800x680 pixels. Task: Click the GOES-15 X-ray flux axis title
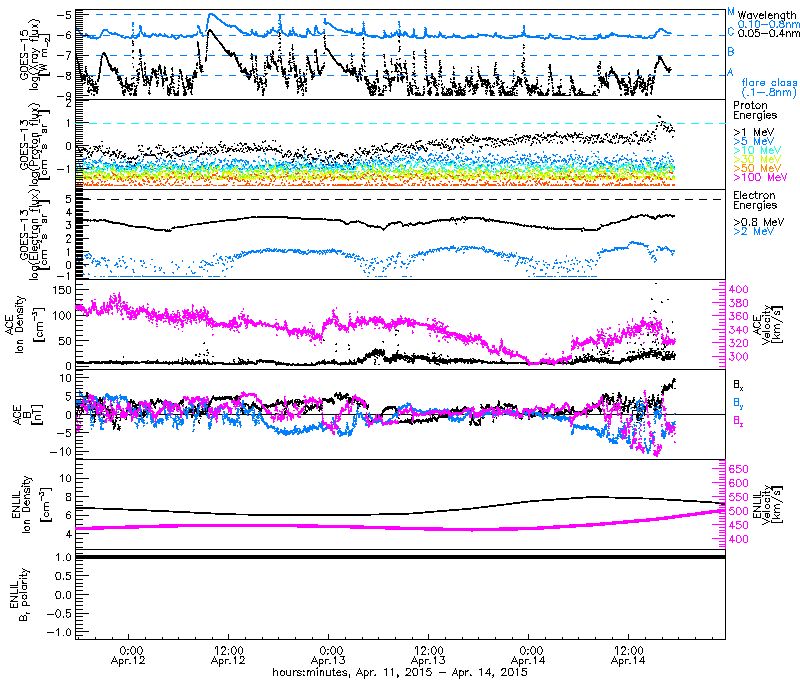(34, 54)
